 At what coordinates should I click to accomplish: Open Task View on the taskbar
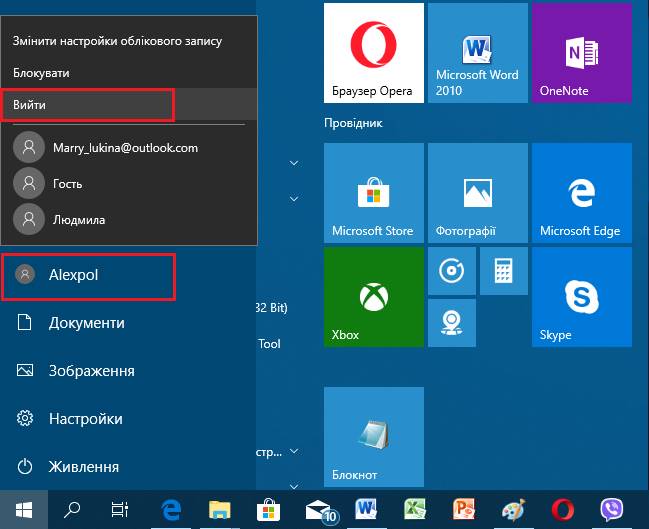point(120,510)
